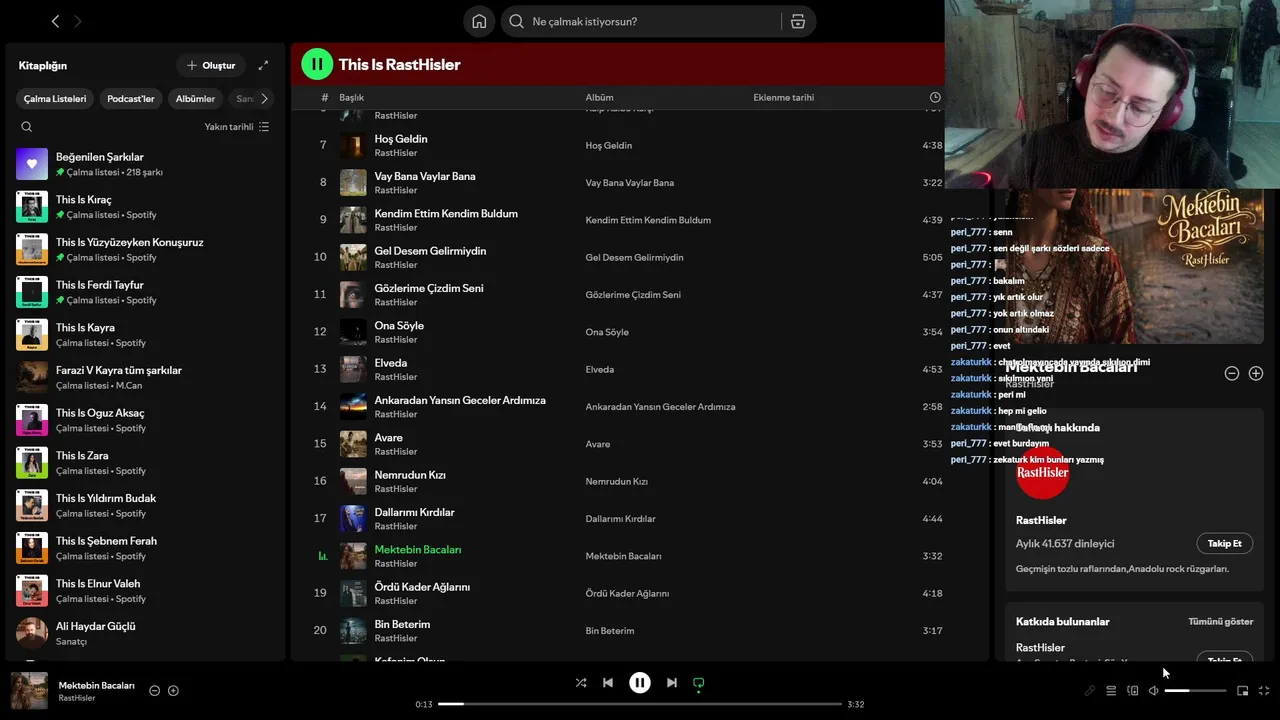Open Beğenilen Şarkılar heart playlist icon

[x=32, y=164]
